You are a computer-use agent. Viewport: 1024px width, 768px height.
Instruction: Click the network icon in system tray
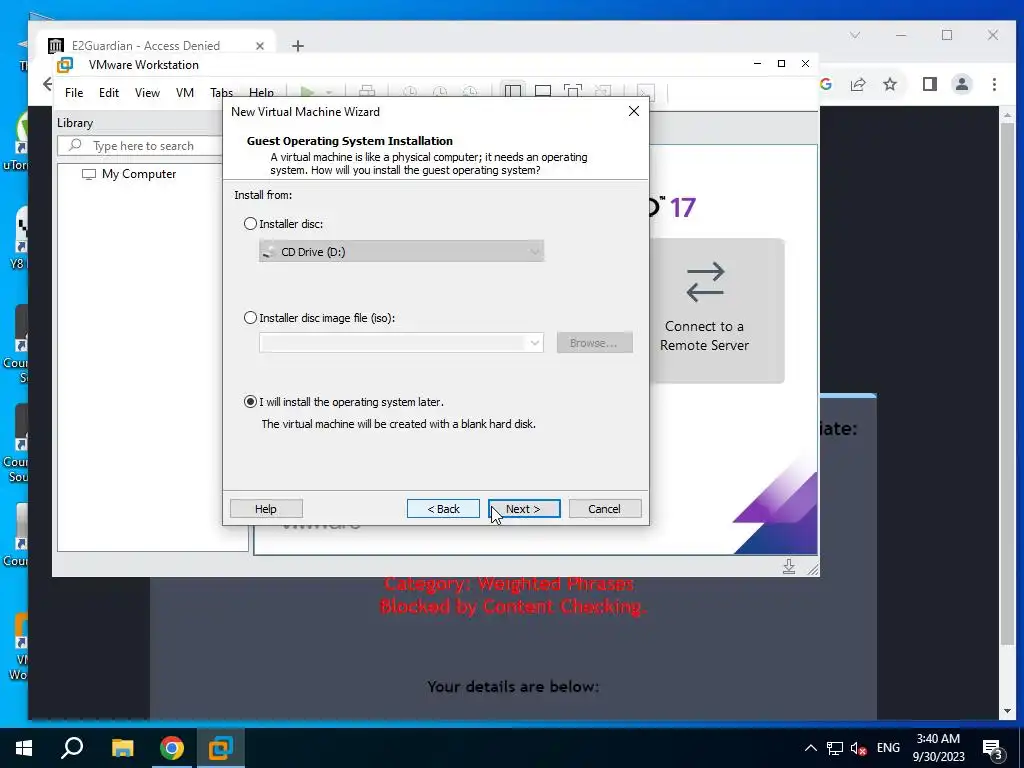click(835, 748)
